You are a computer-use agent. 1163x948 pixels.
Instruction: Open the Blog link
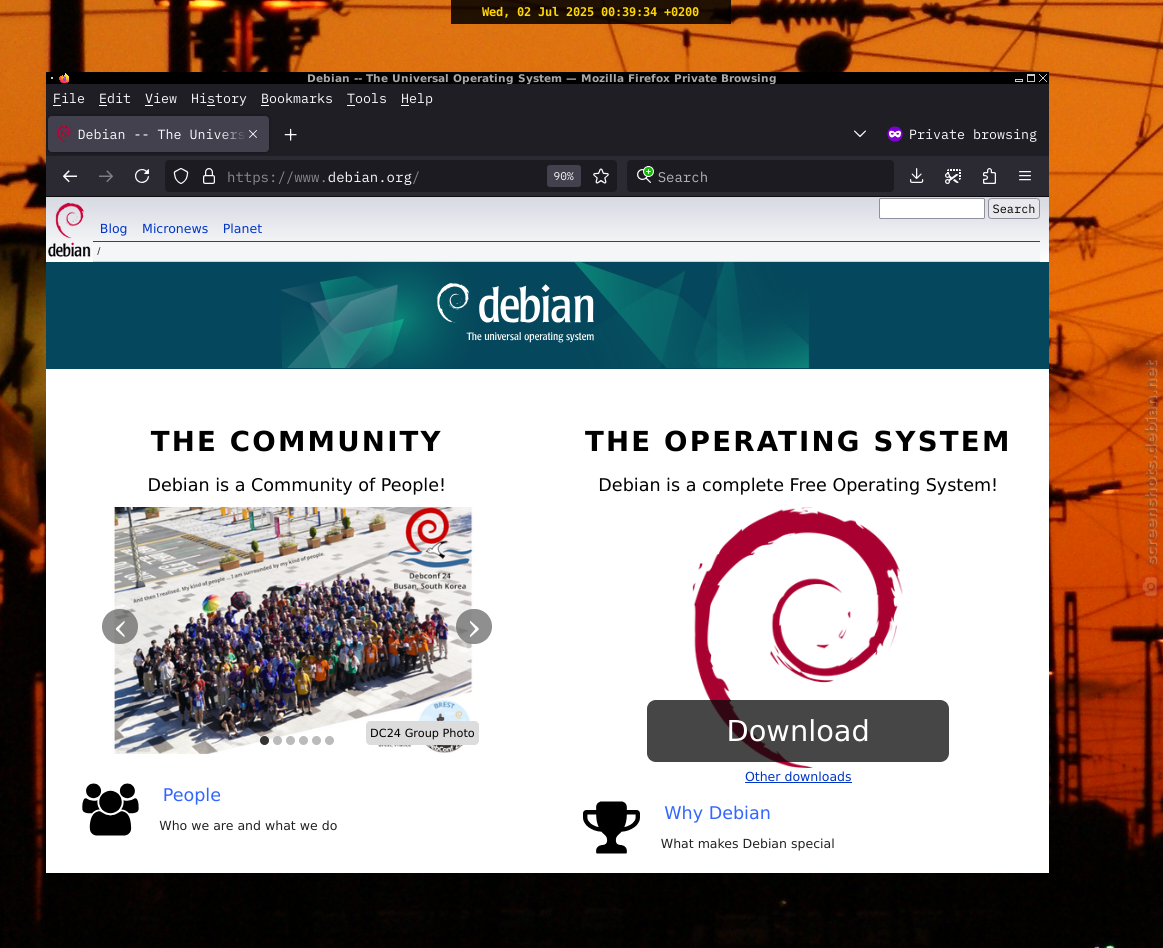(113, 228)
